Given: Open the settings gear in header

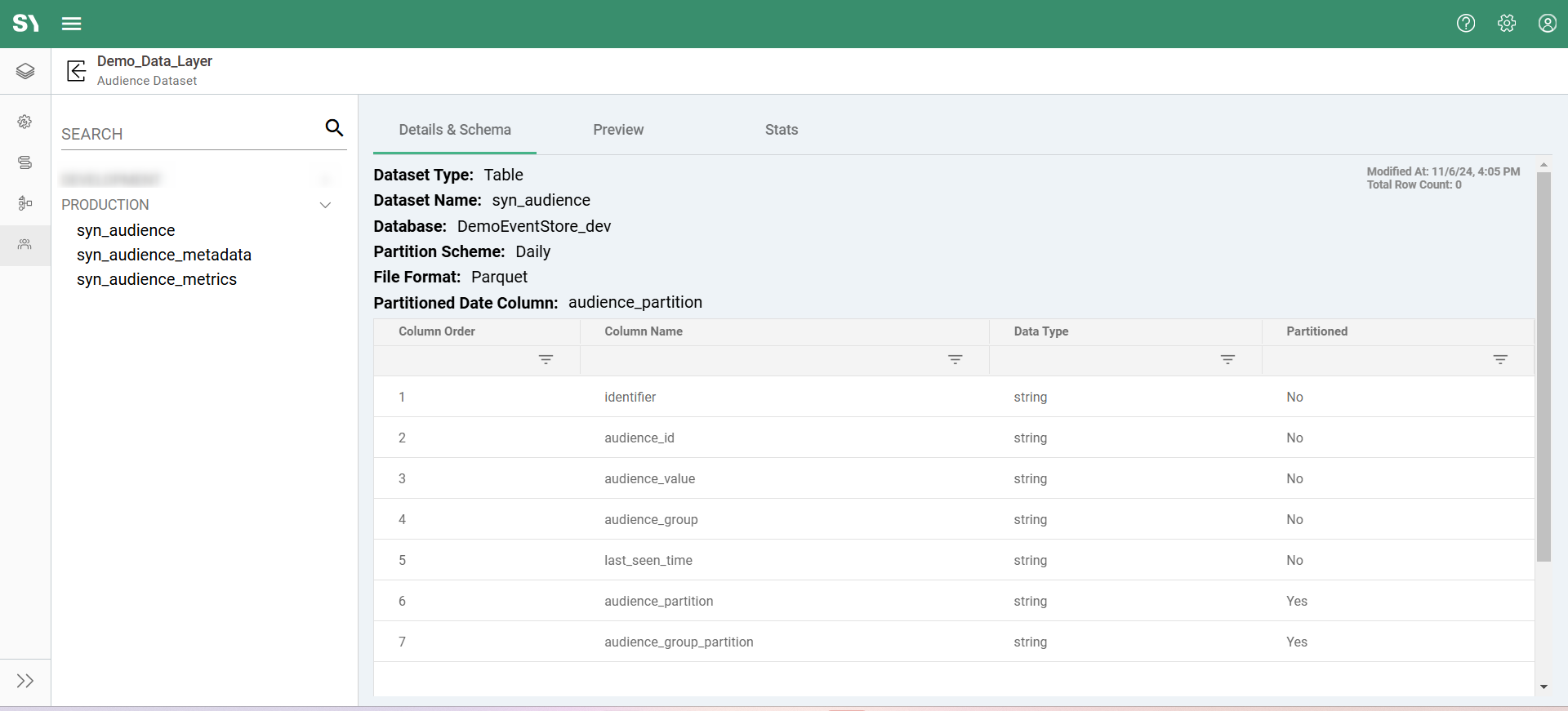Looking at the screenshot, I should tap(1507, 24).
